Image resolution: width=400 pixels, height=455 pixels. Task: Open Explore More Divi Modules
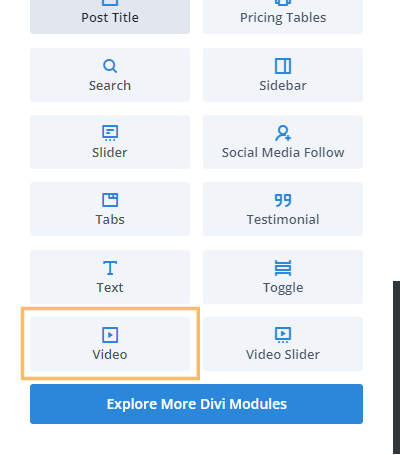click(x=196, y=404)
